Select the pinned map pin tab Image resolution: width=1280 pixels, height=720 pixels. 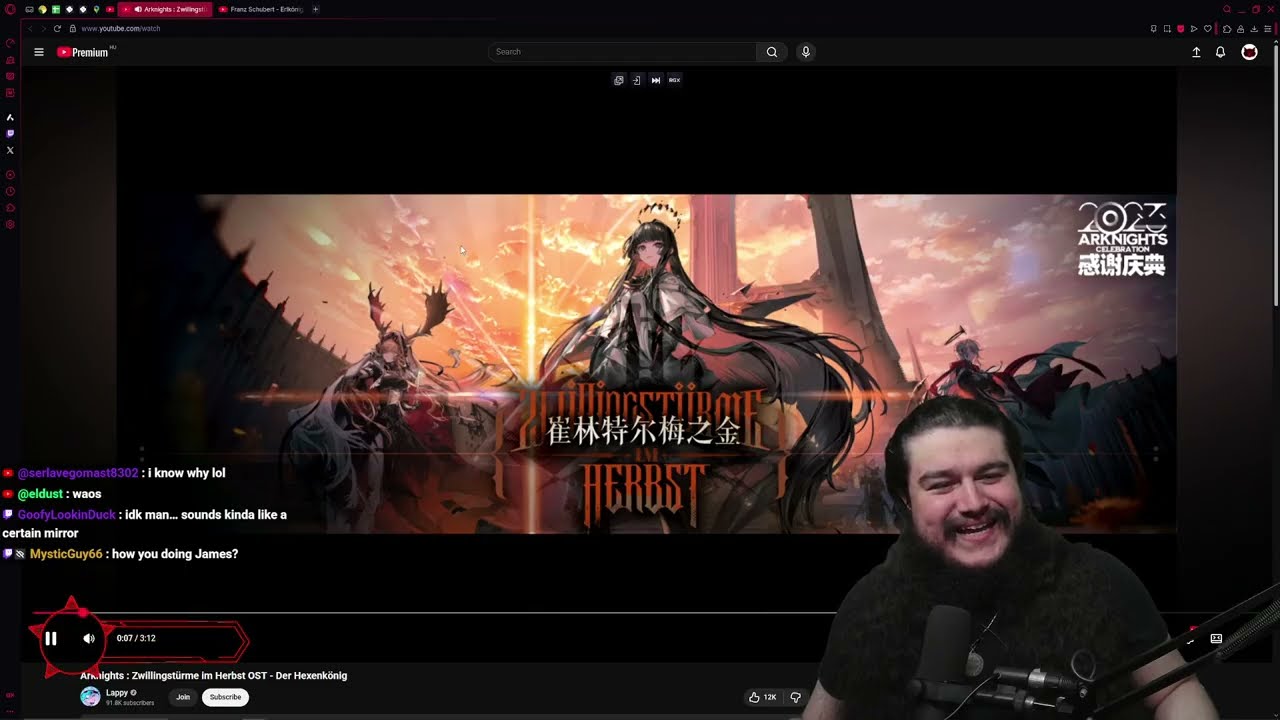click(96, 9)
